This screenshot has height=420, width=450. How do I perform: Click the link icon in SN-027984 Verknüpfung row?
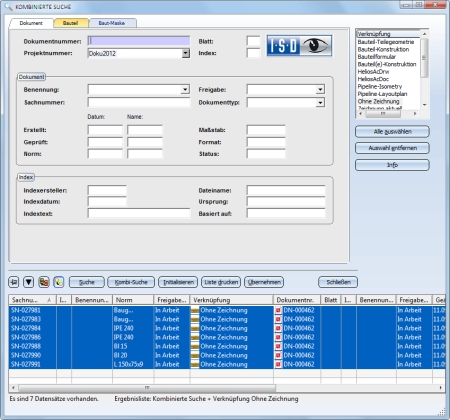pos(195,328)
